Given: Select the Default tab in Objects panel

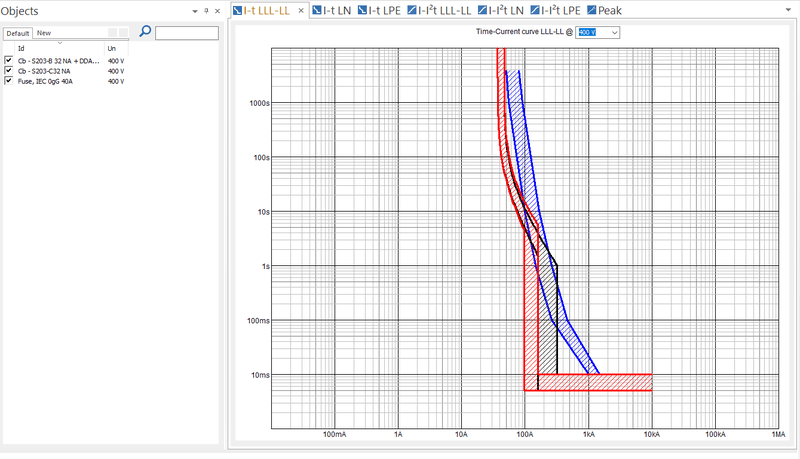Looking at the screenshot, I should pyautogui.click(x=18, y=33).
